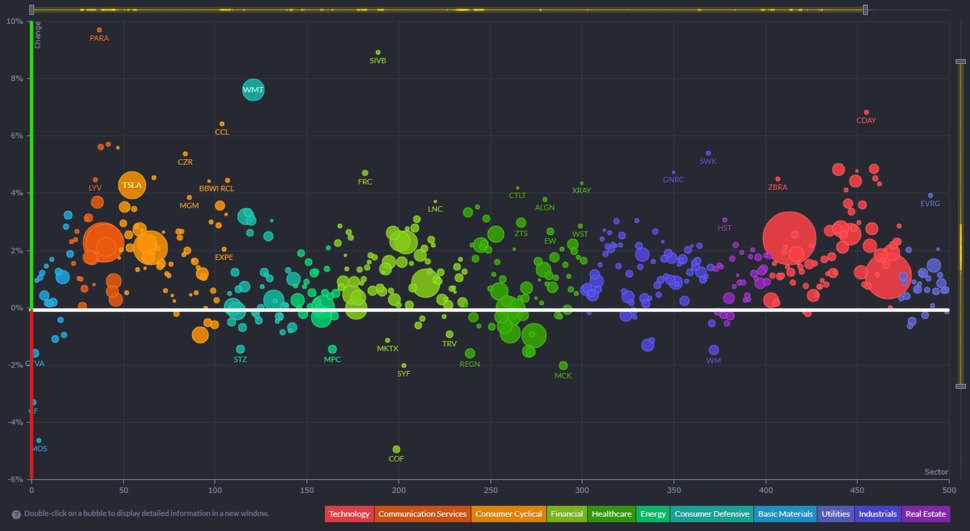Click the SYF bubble

pyautogui.click(x=404, y=366)
